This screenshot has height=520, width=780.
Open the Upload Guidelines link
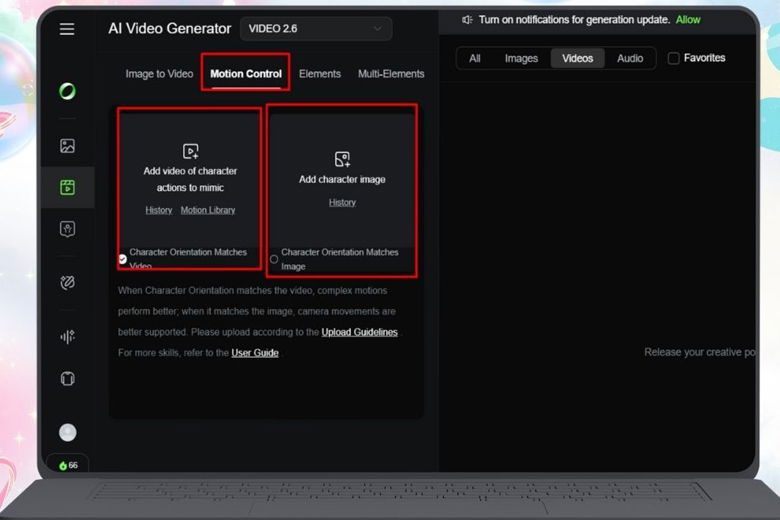click(359, 332)
